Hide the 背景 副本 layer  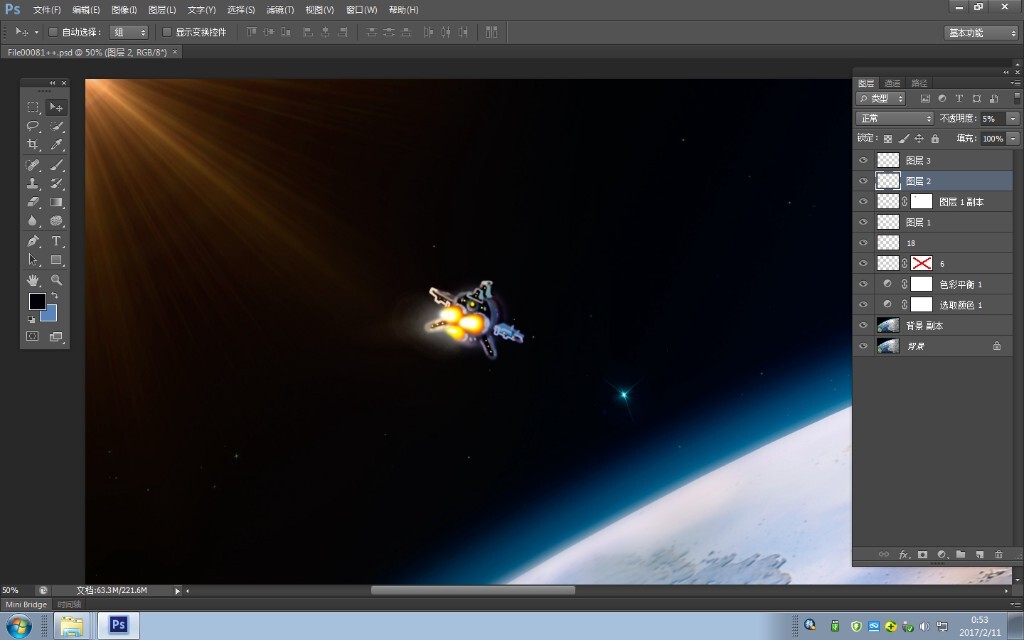[863, 325]
